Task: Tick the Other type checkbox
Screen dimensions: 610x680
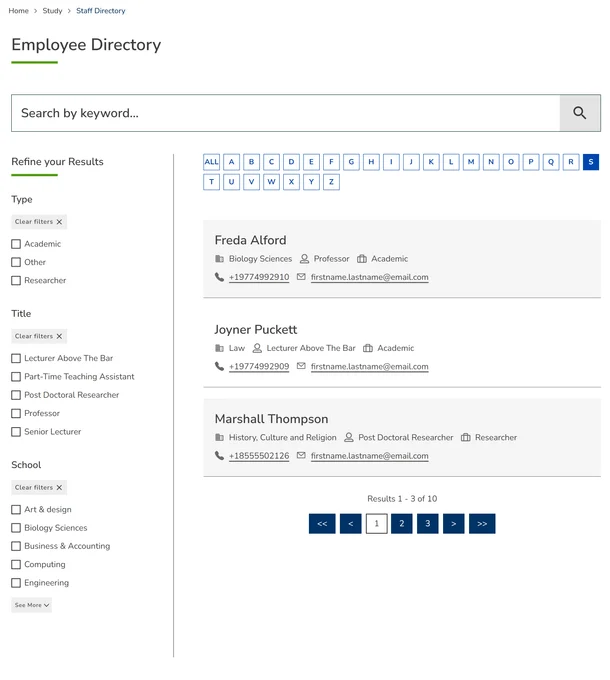Action: pyautogui.click(x=16, y=262)
